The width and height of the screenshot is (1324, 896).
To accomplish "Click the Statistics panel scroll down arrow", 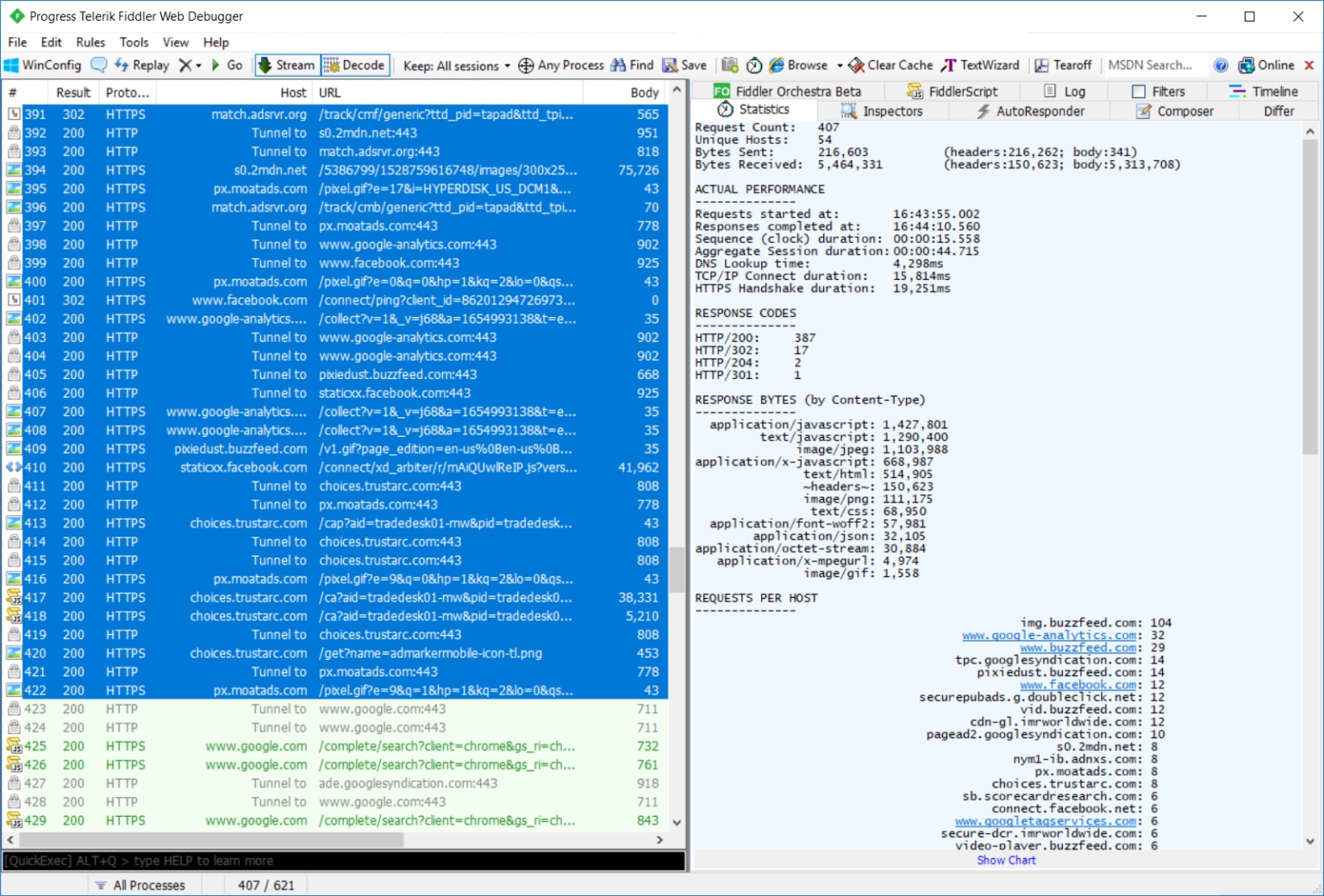I will click(x=1310, y=842).
